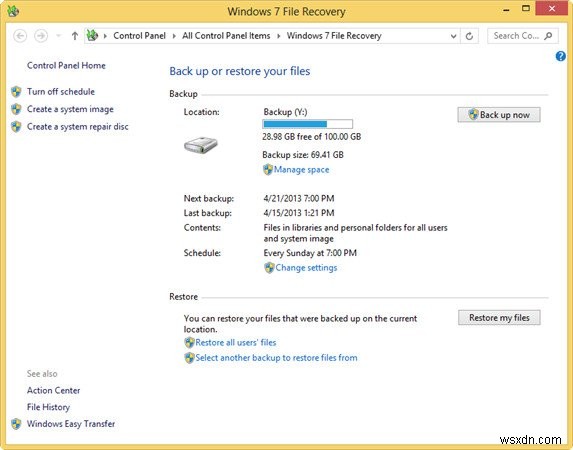The height and width of the screenshot is (450, 573).
Task: Click the shield icon on Back up now
Action: point(473,114)
